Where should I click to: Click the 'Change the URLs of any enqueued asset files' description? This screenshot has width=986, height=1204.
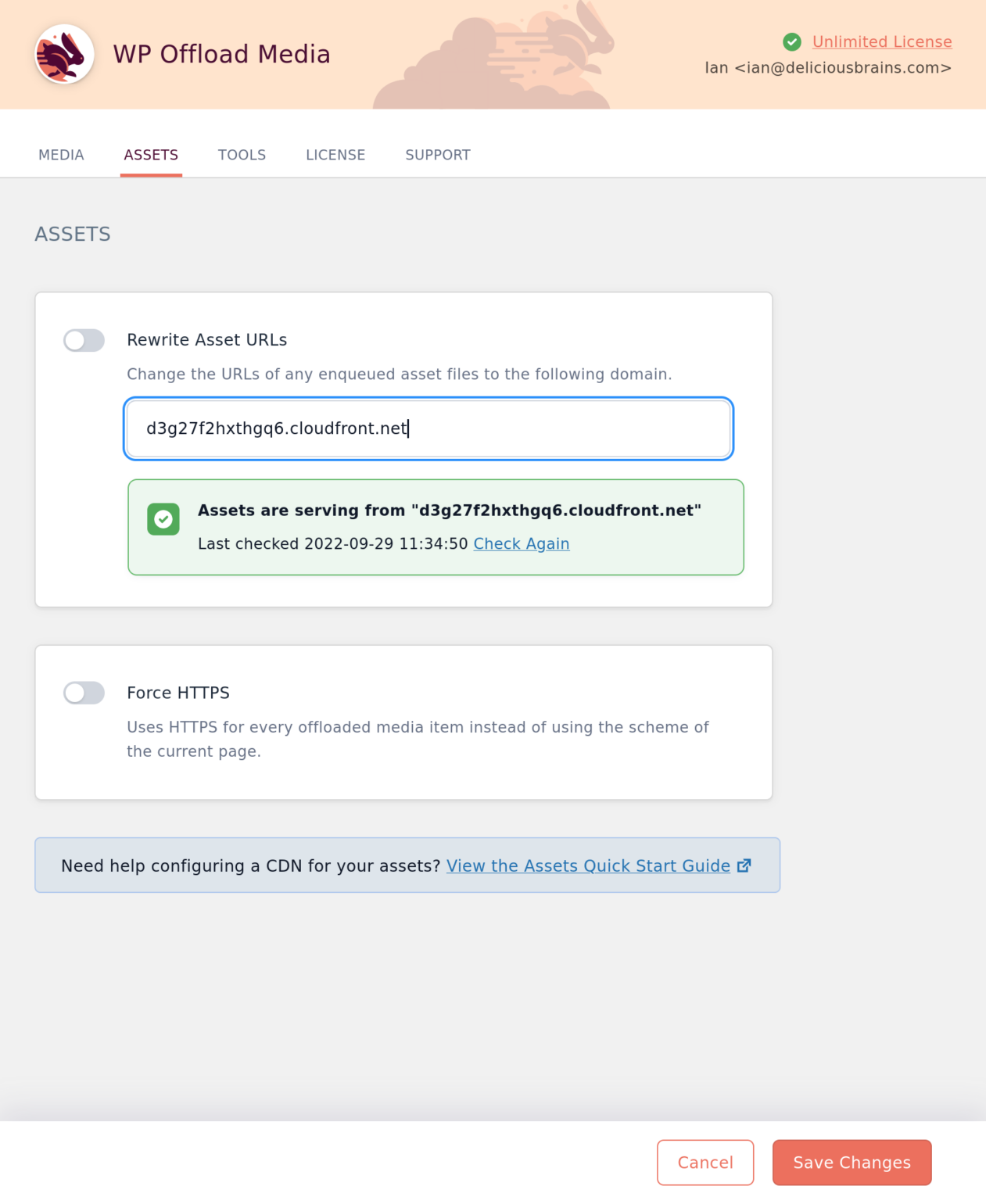(x=400, y=374)
